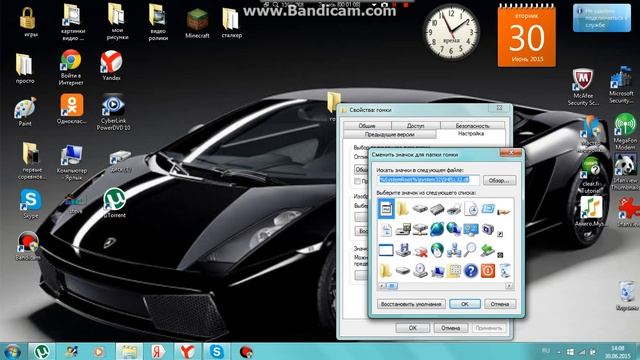This screenshot has width=640, height=360.
Task: Open the Yandex browser desktop icon
Action: (111, 66)
